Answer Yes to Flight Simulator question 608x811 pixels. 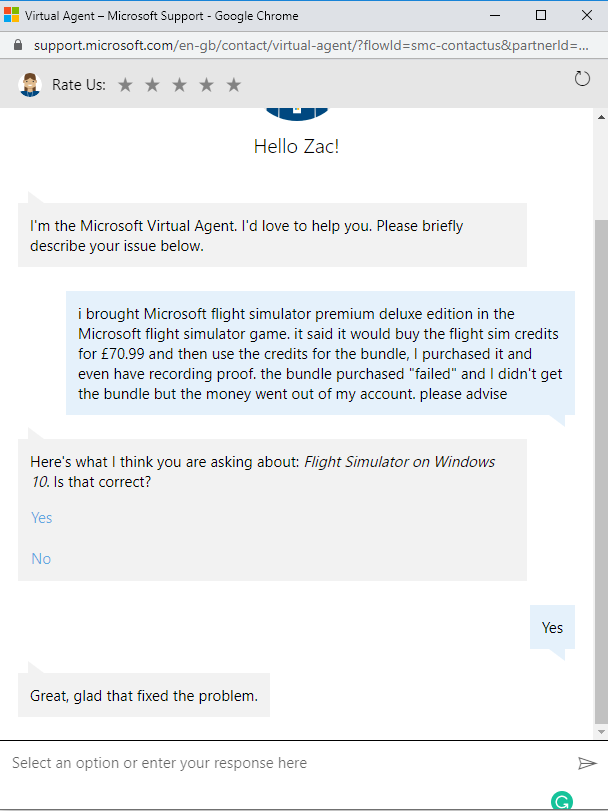coord(42,518)
